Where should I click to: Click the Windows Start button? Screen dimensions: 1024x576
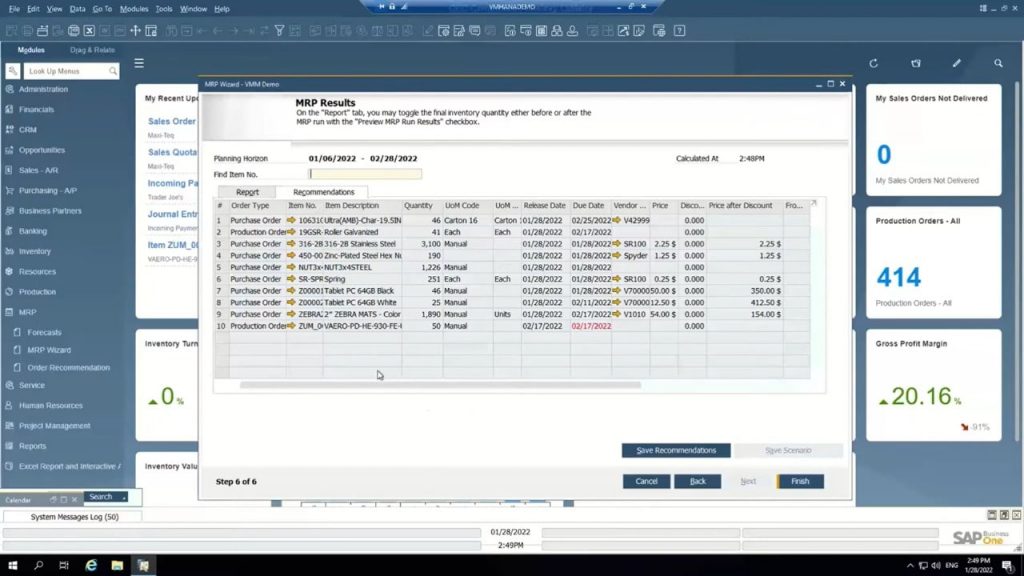pos(12,565)
